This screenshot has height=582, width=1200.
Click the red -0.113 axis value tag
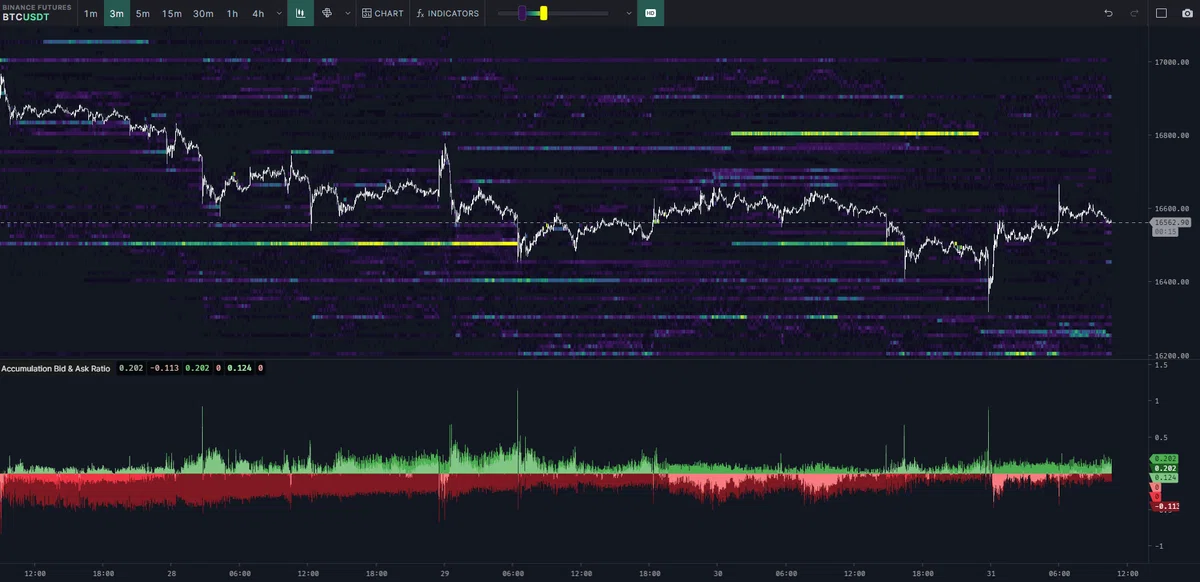(1166, 506)
